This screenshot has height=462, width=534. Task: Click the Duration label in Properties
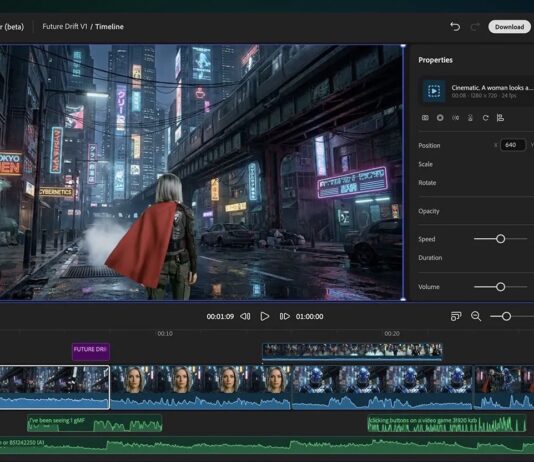(430, 258)
